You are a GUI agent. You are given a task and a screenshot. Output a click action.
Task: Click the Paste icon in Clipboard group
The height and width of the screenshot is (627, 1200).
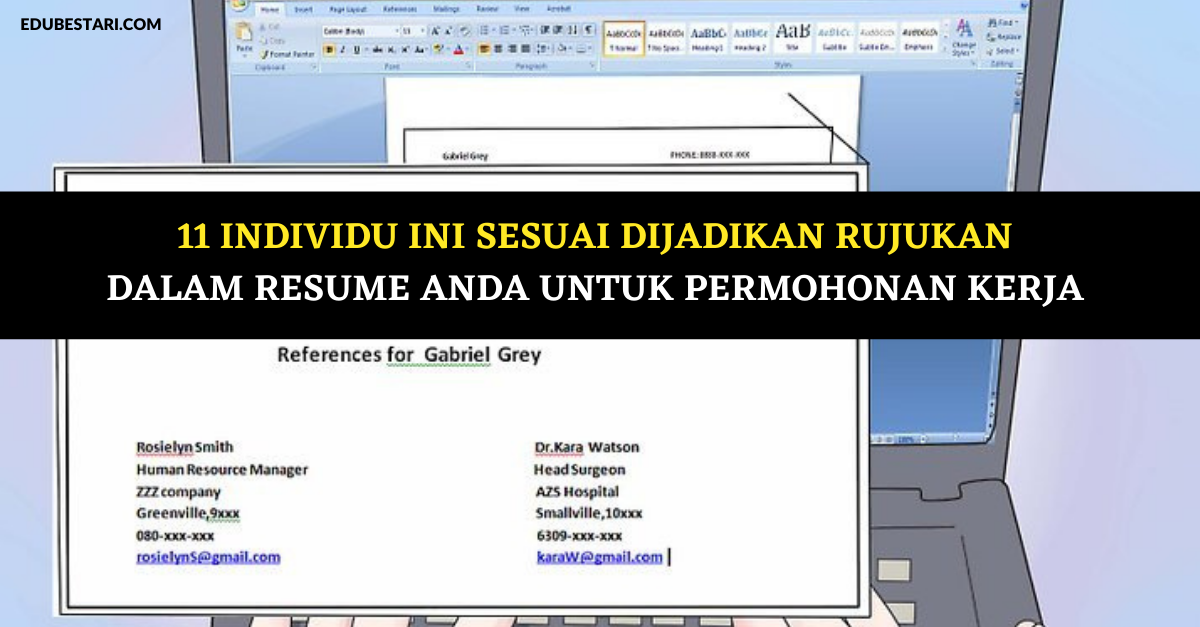244,32
